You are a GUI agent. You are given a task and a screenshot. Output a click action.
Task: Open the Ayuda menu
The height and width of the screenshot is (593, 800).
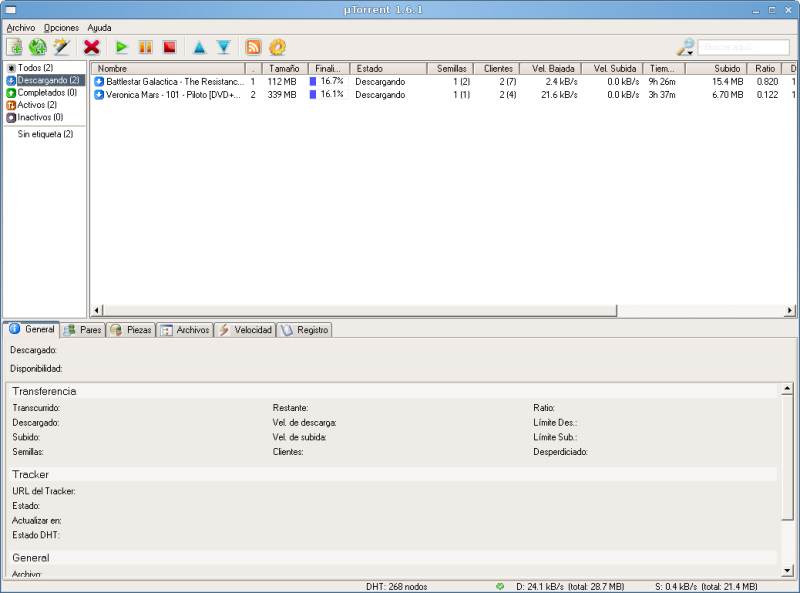99,28
